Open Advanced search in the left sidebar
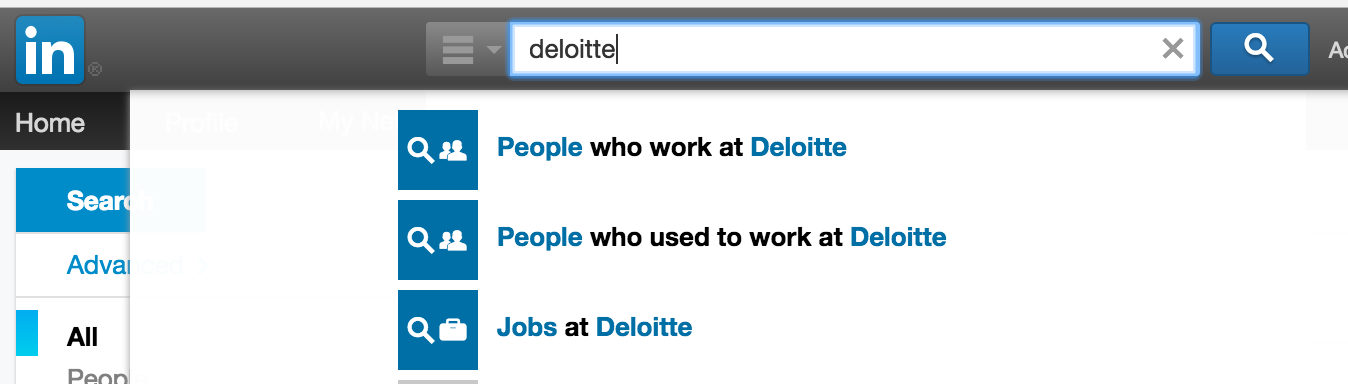The width and height of the screenshot is (1348, 384). pyautogui.click(x=125, y=265)
